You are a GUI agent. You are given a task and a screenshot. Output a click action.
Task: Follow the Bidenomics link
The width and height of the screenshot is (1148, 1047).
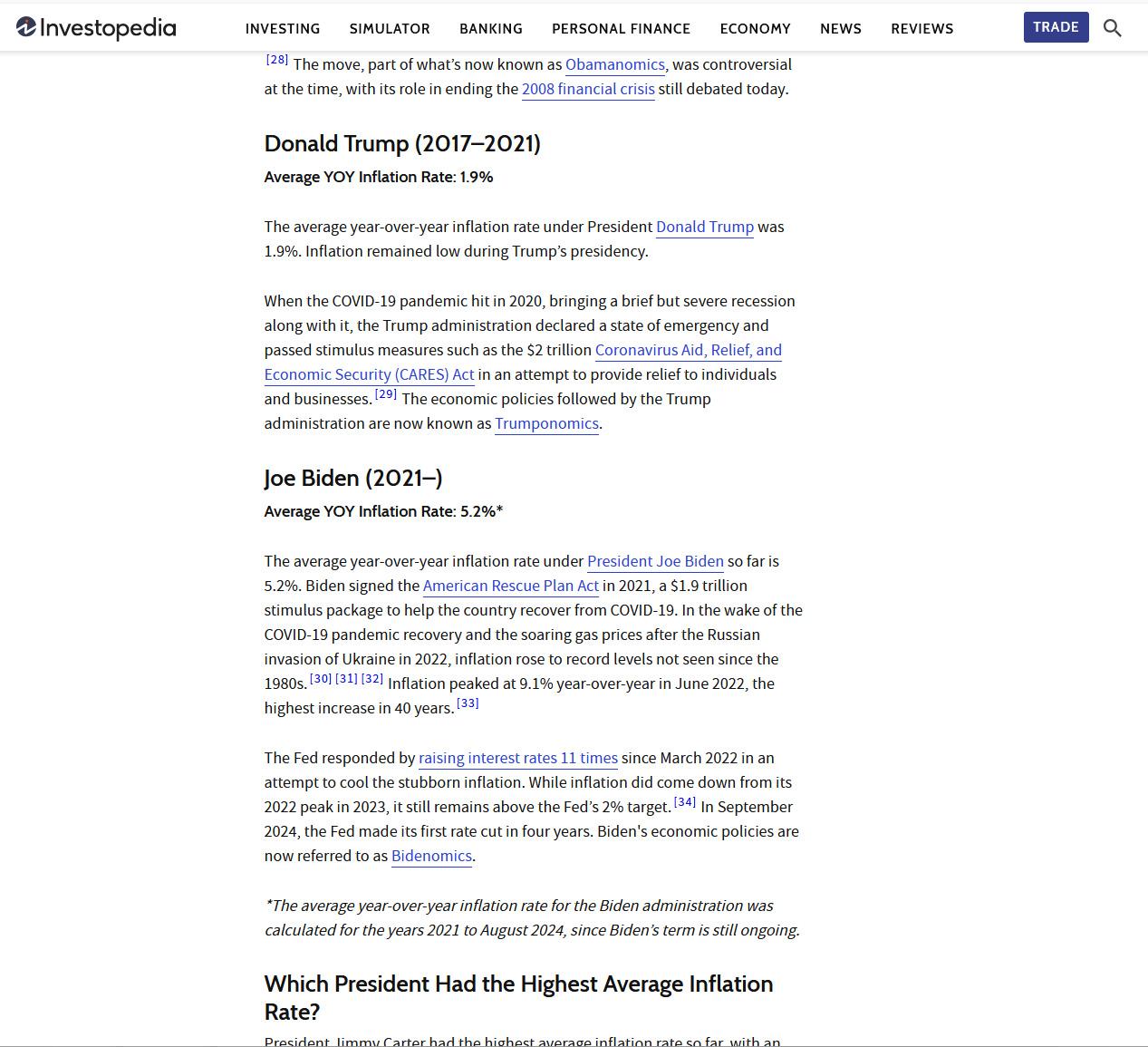pos(431,857)
